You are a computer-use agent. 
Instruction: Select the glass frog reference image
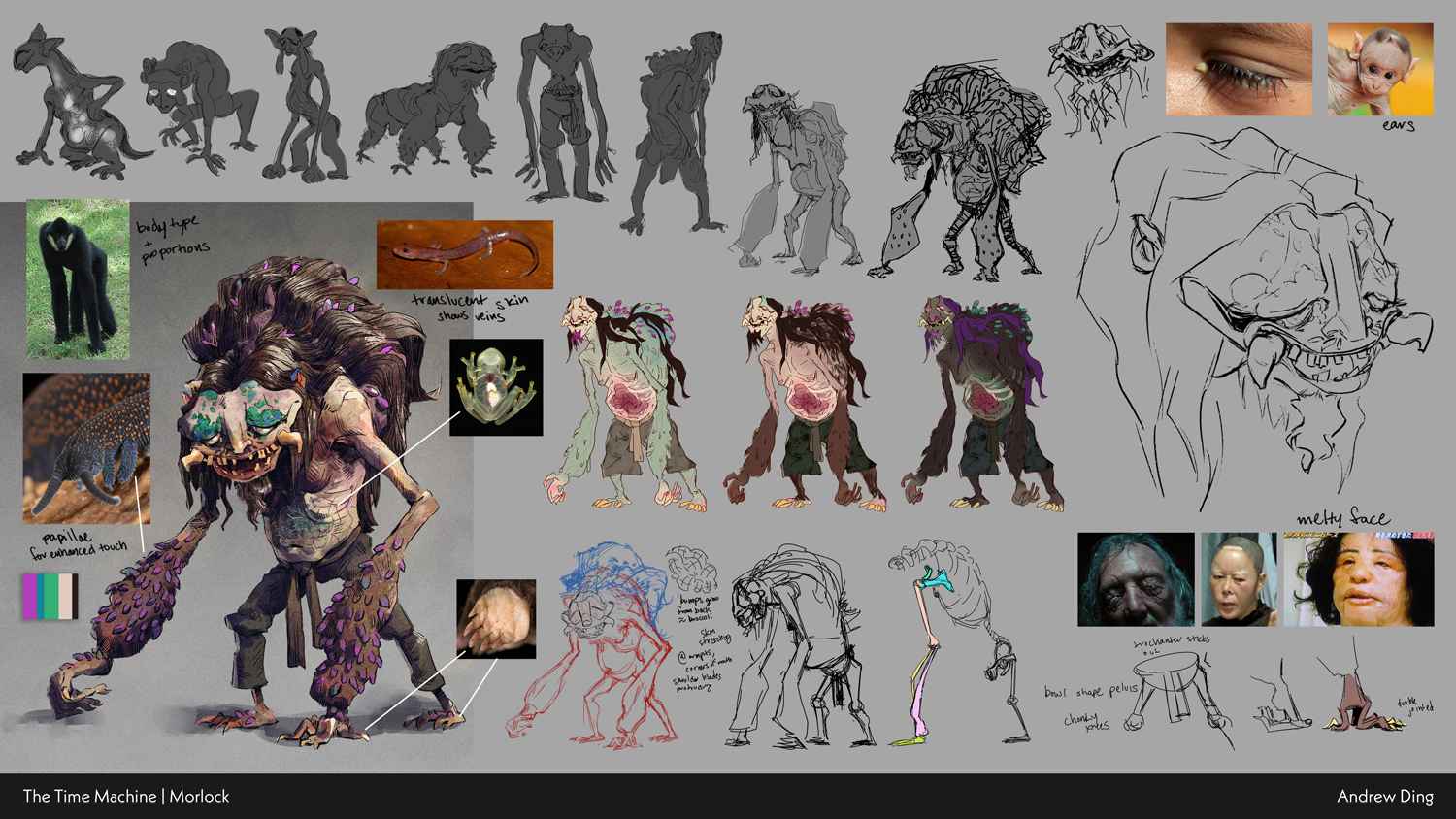tap(496, 387)
